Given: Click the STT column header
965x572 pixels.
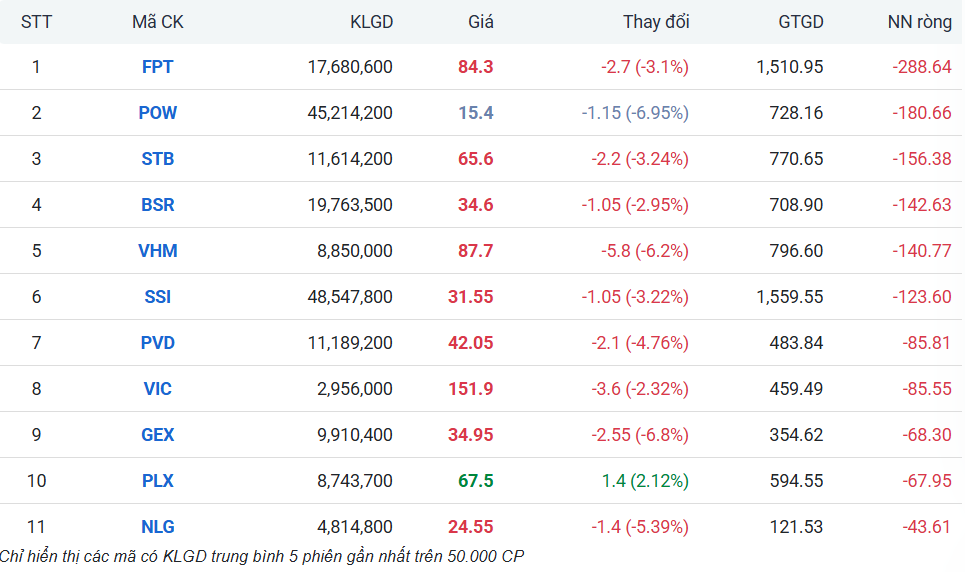Looking at the screenshot, I should [36, 22].
